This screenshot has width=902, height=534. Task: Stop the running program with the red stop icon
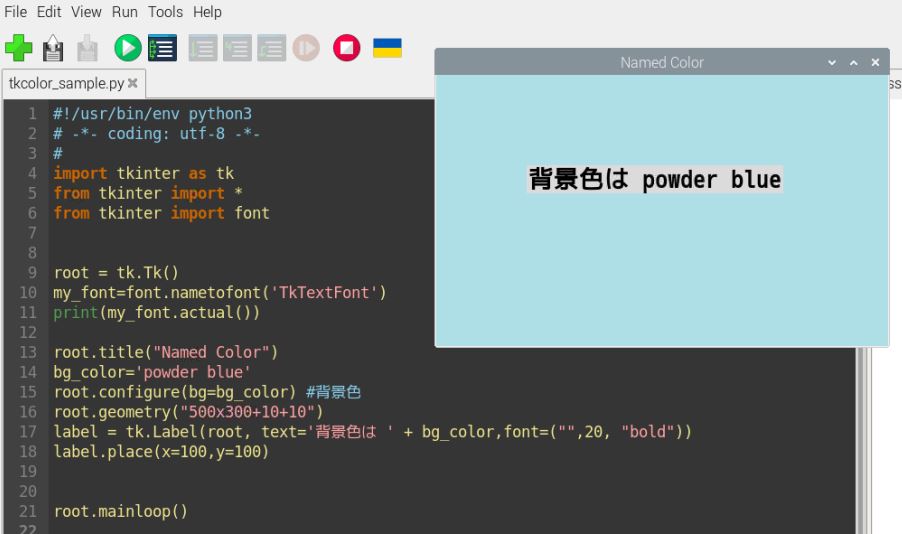click(x=346, y=48)
